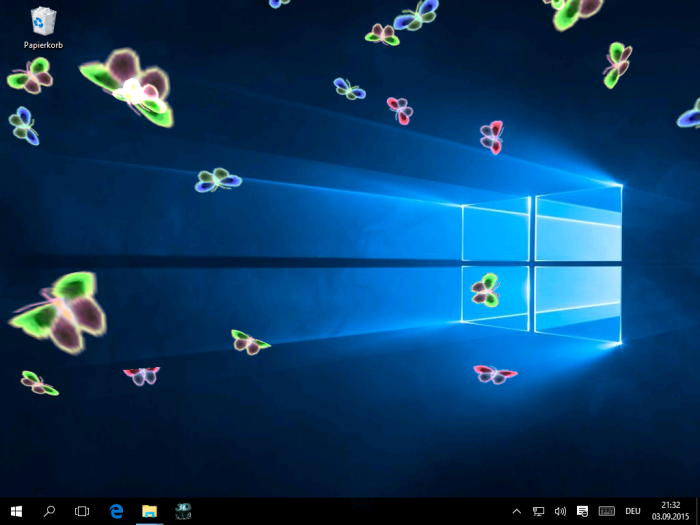
Task: Open the Papierkorb recycle bin icon
Action: click(43, 21)
